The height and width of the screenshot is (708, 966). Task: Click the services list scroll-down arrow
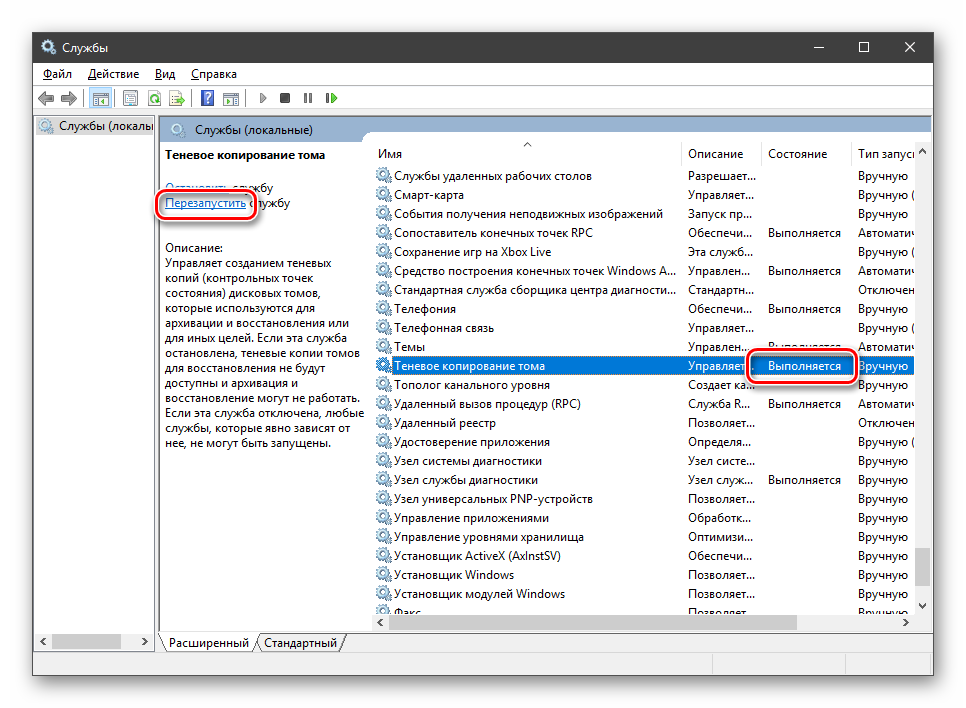pos(922,606)
